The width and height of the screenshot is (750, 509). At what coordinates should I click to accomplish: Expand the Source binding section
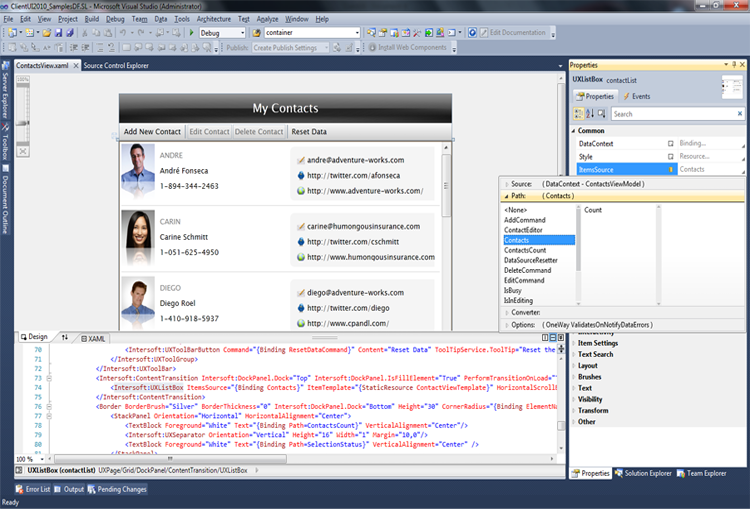coord(507,184)
